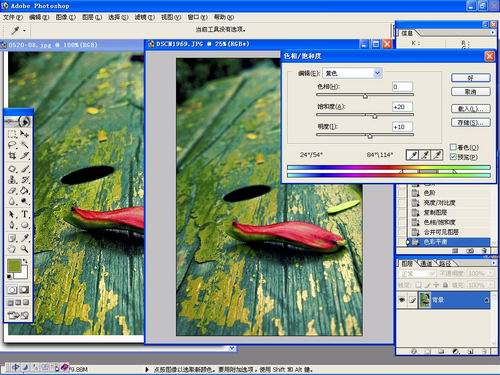Select the Pen tool

[12, 225]
